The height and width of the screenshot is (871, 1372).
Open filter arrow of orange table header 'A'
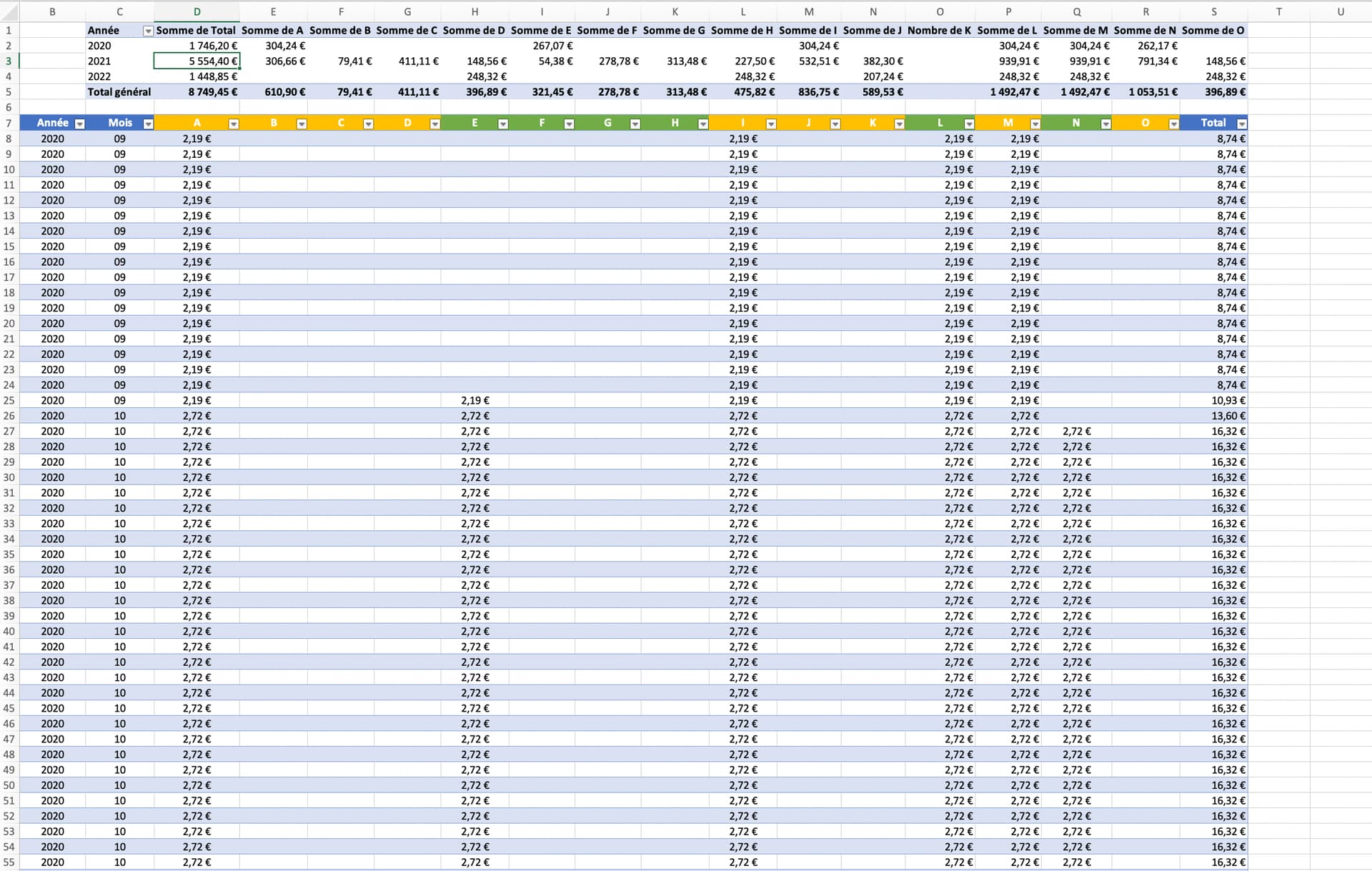[234, 124]
